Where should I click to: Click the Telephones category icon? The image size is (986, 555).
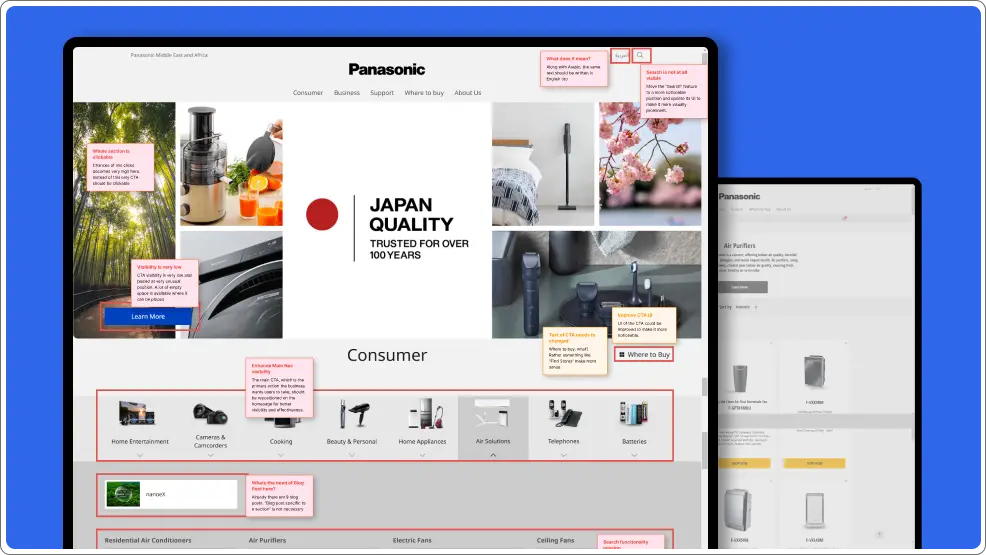tap(563, 413)
